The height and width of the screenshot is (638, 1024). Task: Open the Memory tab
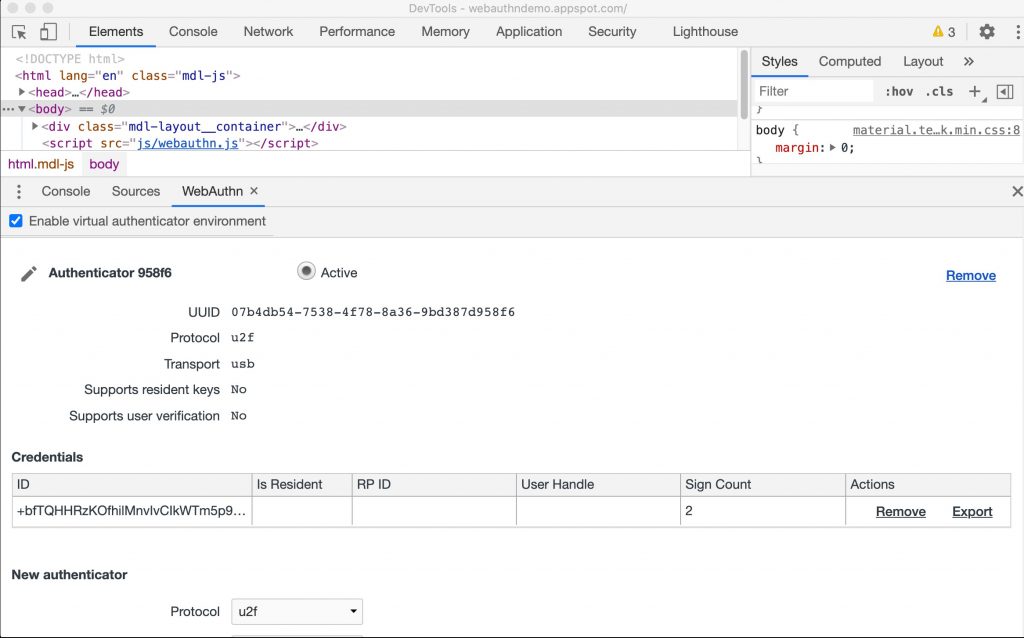445,31
